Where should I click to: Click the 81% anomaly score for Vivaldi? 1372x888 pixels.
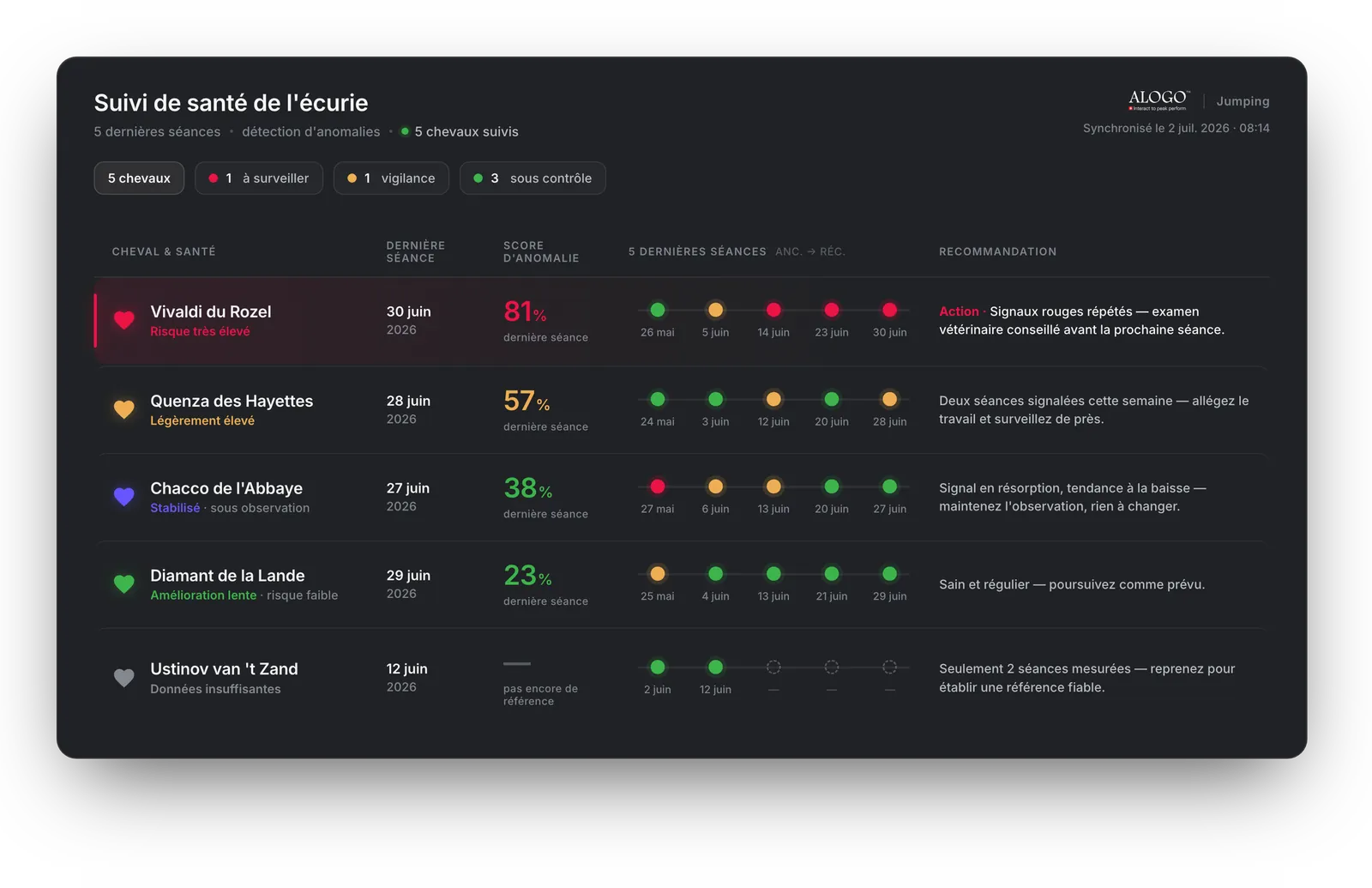[x=525, y=311]
